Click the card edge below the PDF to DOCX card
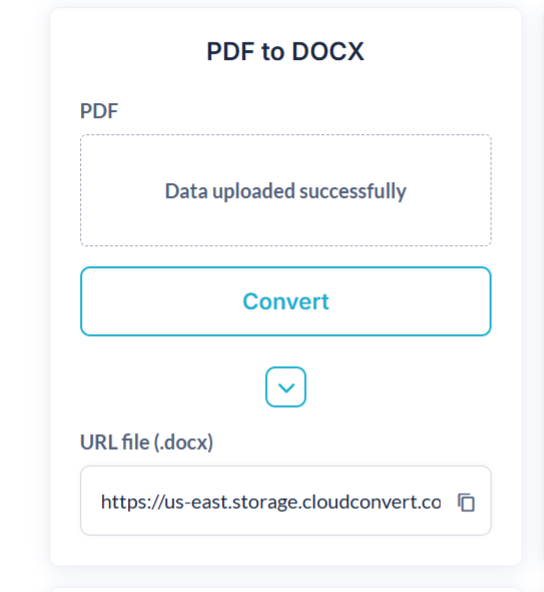This screenshot has height=592, width=544. click(x=286, y=589)
